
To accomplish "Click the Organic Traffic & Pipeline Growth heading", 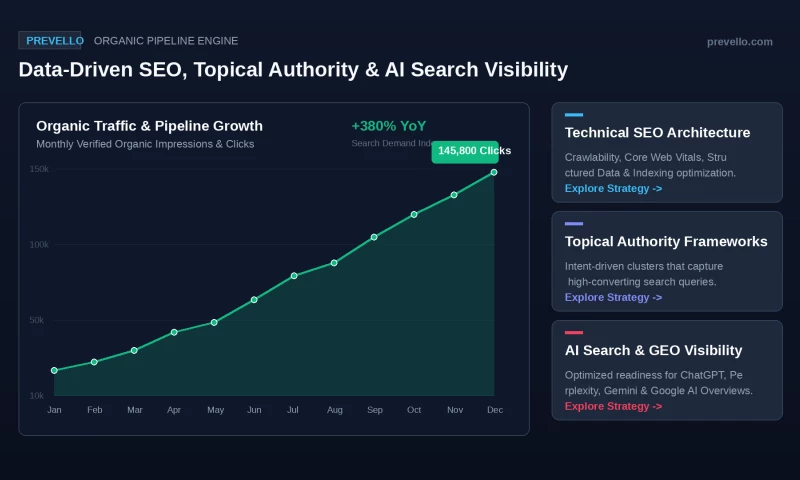I will coord(149,126).
